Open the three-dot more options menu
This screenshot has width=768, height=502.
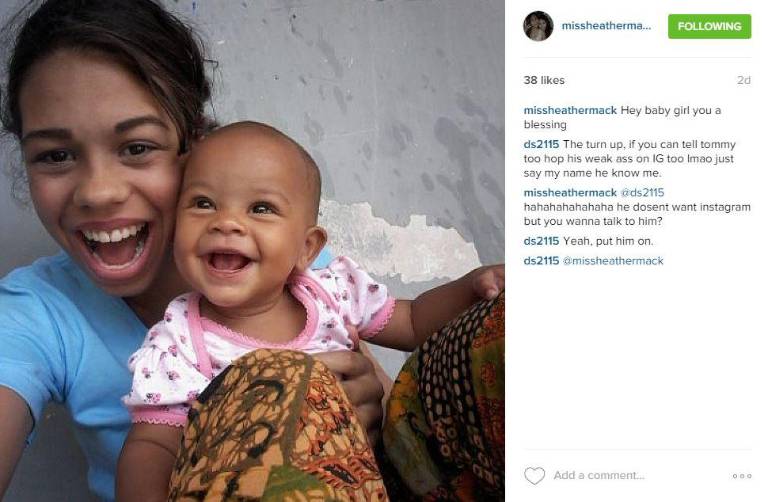point(742,476)
